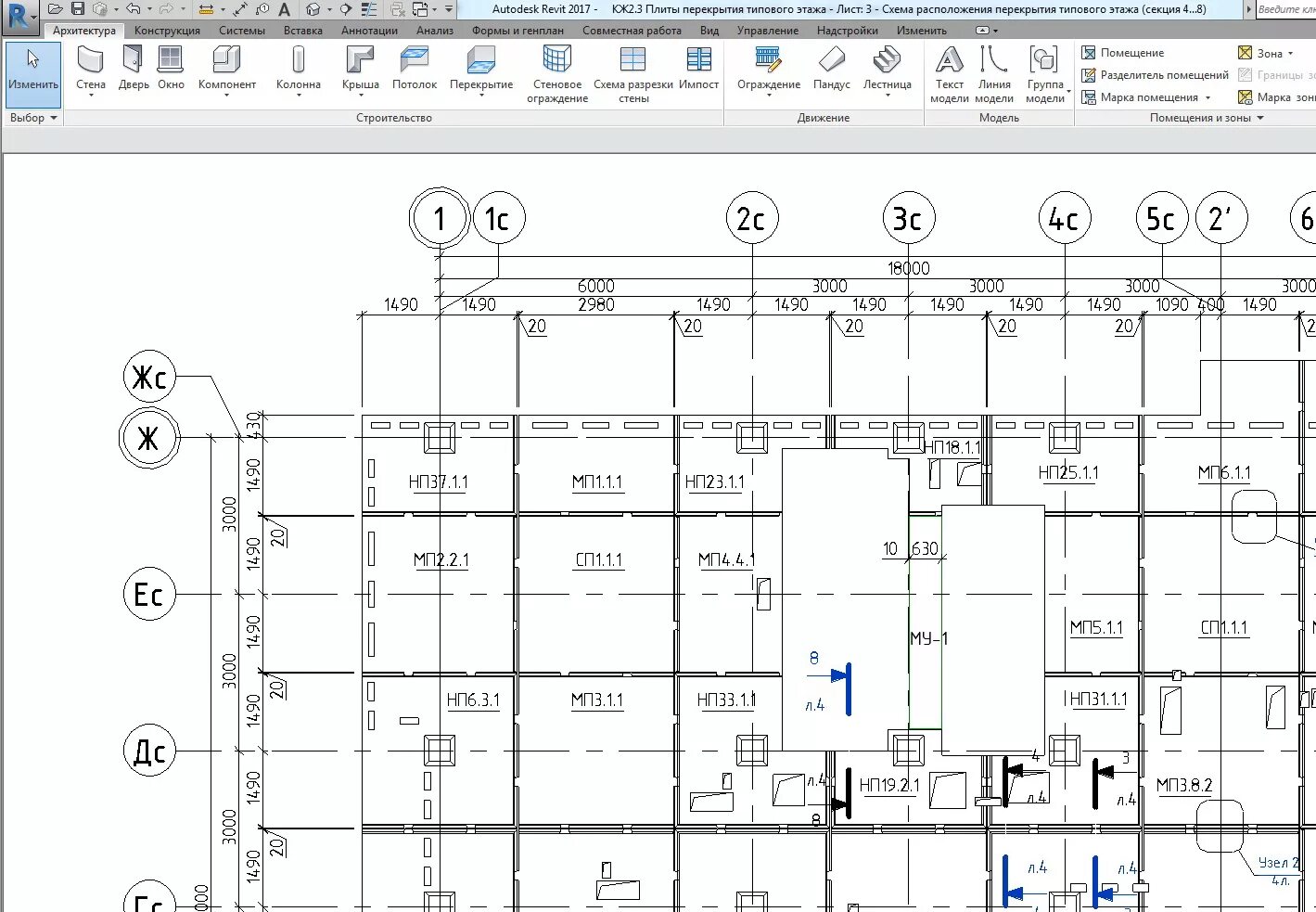This screenshot has height=912, width=1316.
Task: Select grid bubble Ес on the drawing
Action: (x=149, y=594)
